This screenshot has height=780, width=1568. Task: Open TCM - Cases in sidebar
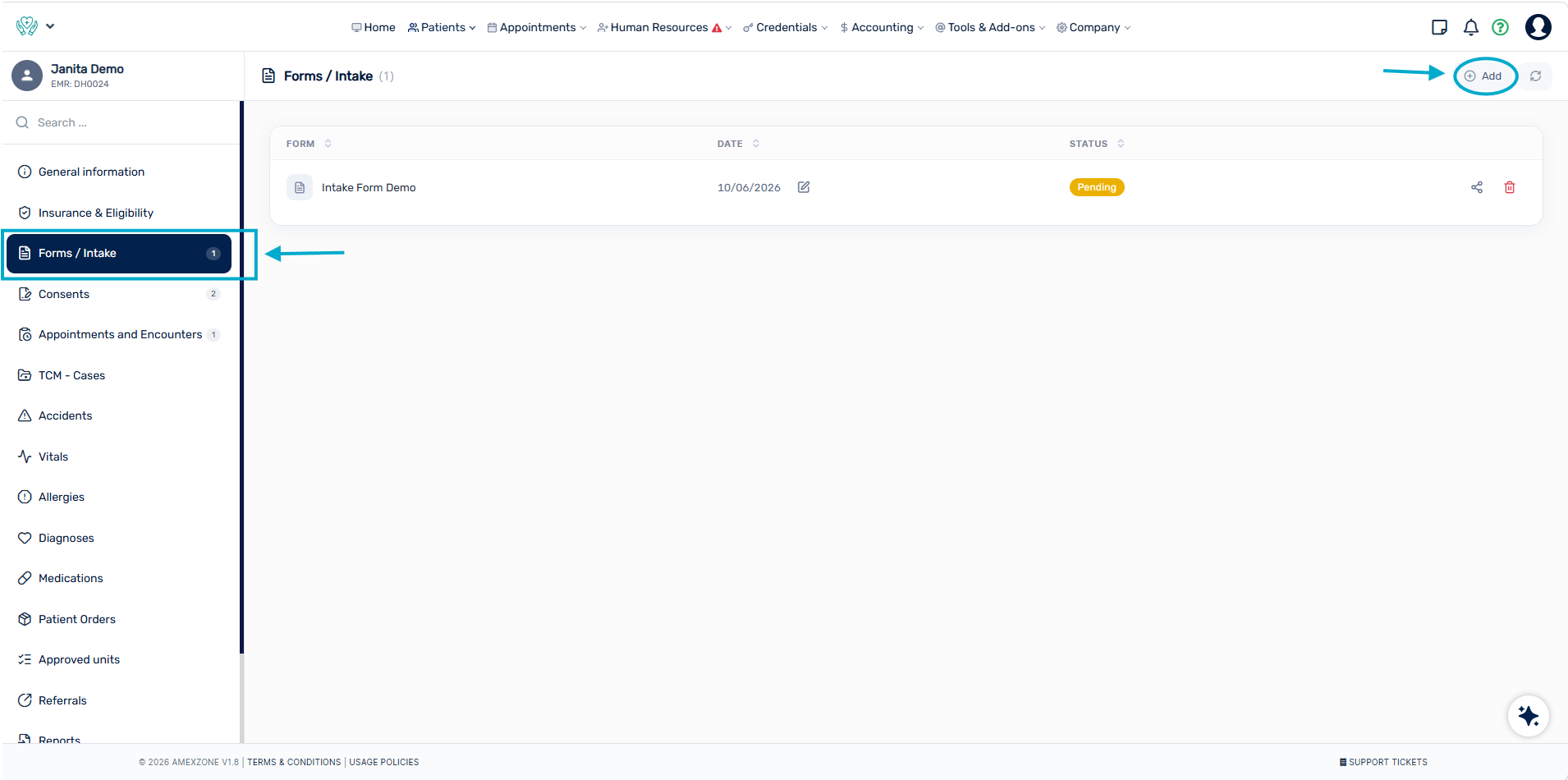coord(120,375)
